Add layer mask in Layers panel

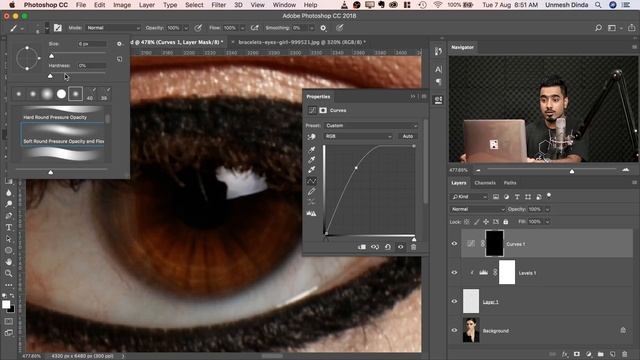(577, 354)
